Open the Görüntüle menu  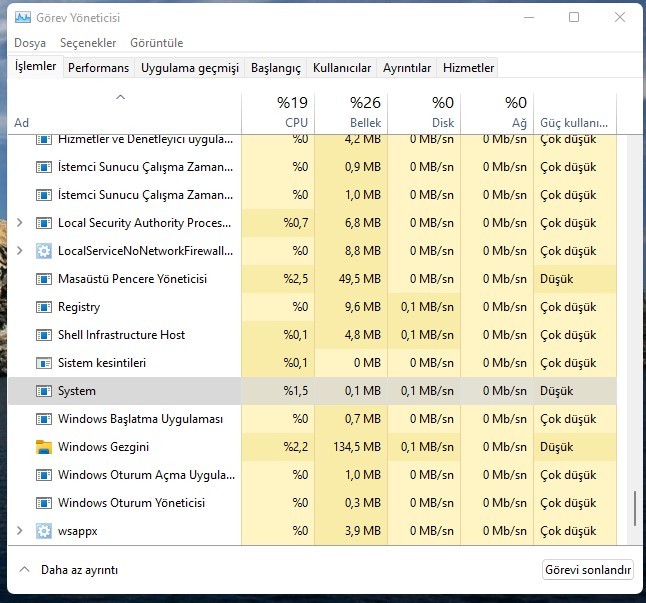coord(157,43)
